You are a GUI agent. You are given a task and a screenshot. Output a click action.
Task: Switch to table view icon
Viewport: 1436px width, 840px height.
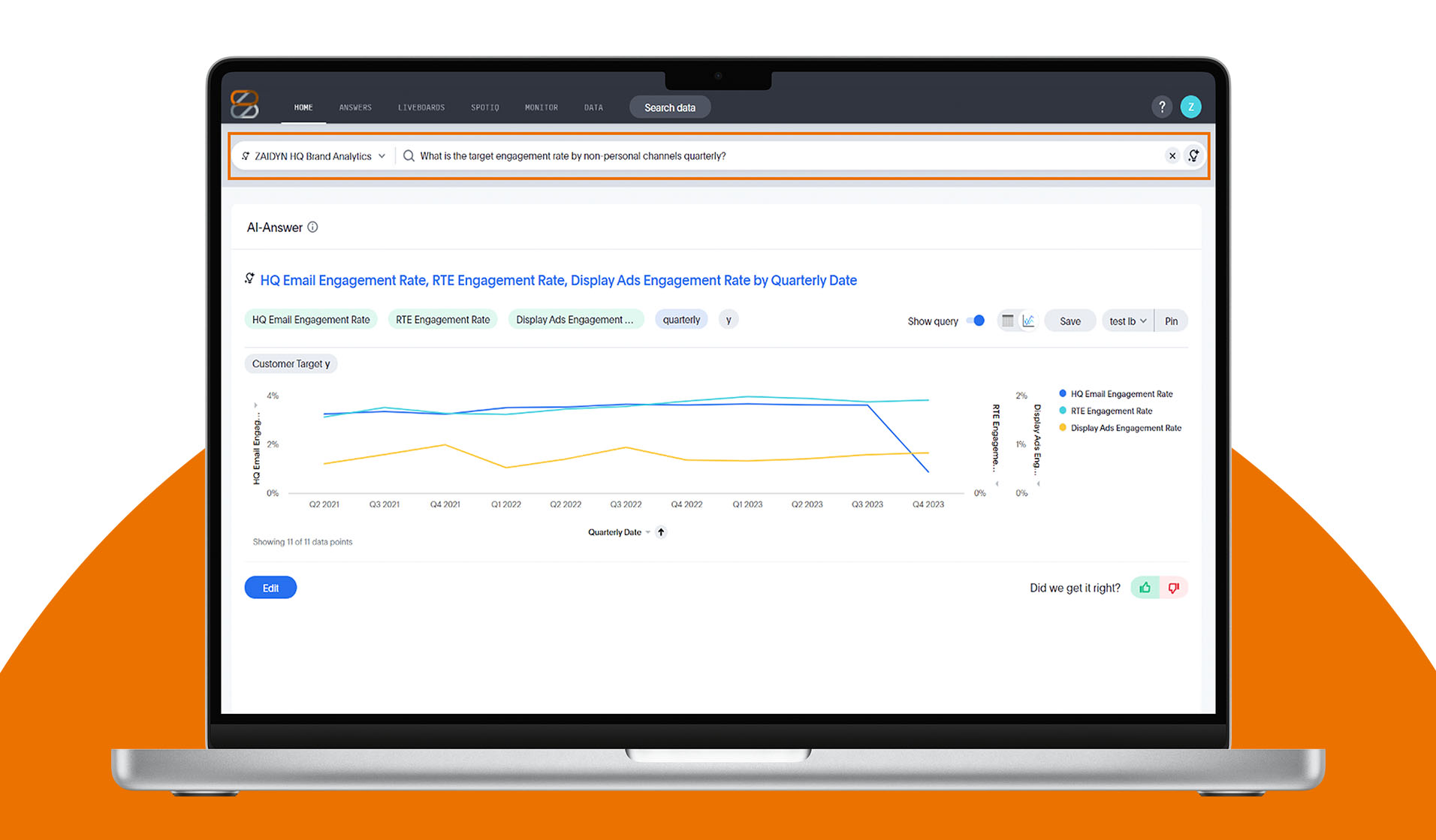pos(1008,321)
